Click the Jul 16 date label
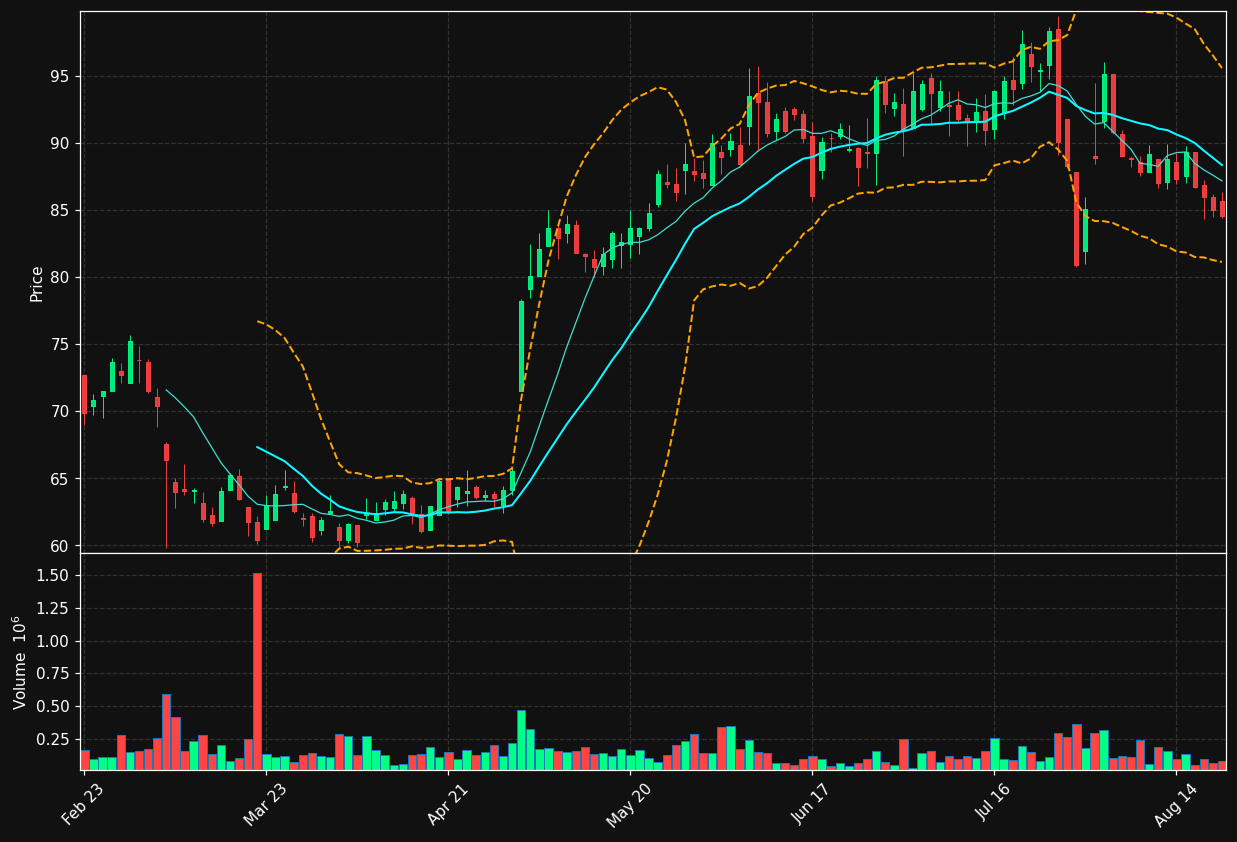Screen dimensions: 1237x842 point(993,804)
